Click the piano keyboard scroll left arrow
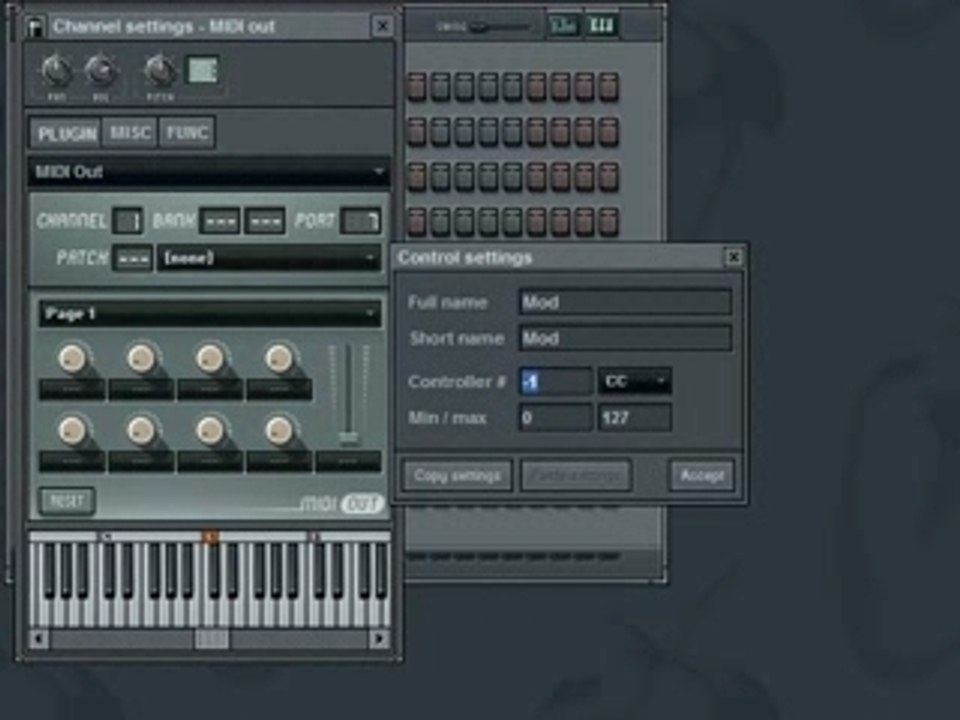 tap(39, 639)
